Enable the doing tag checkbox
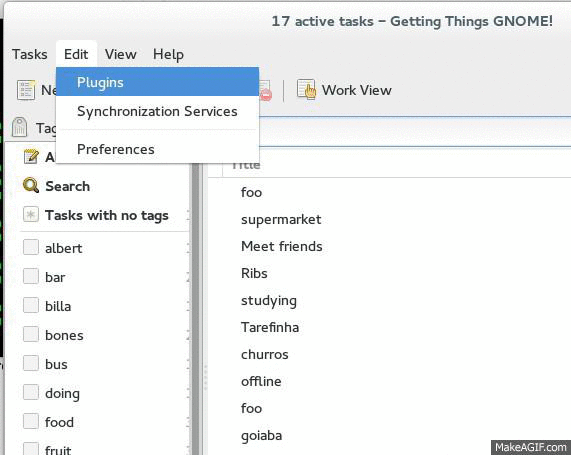571x455 pixels. [31, 392]
